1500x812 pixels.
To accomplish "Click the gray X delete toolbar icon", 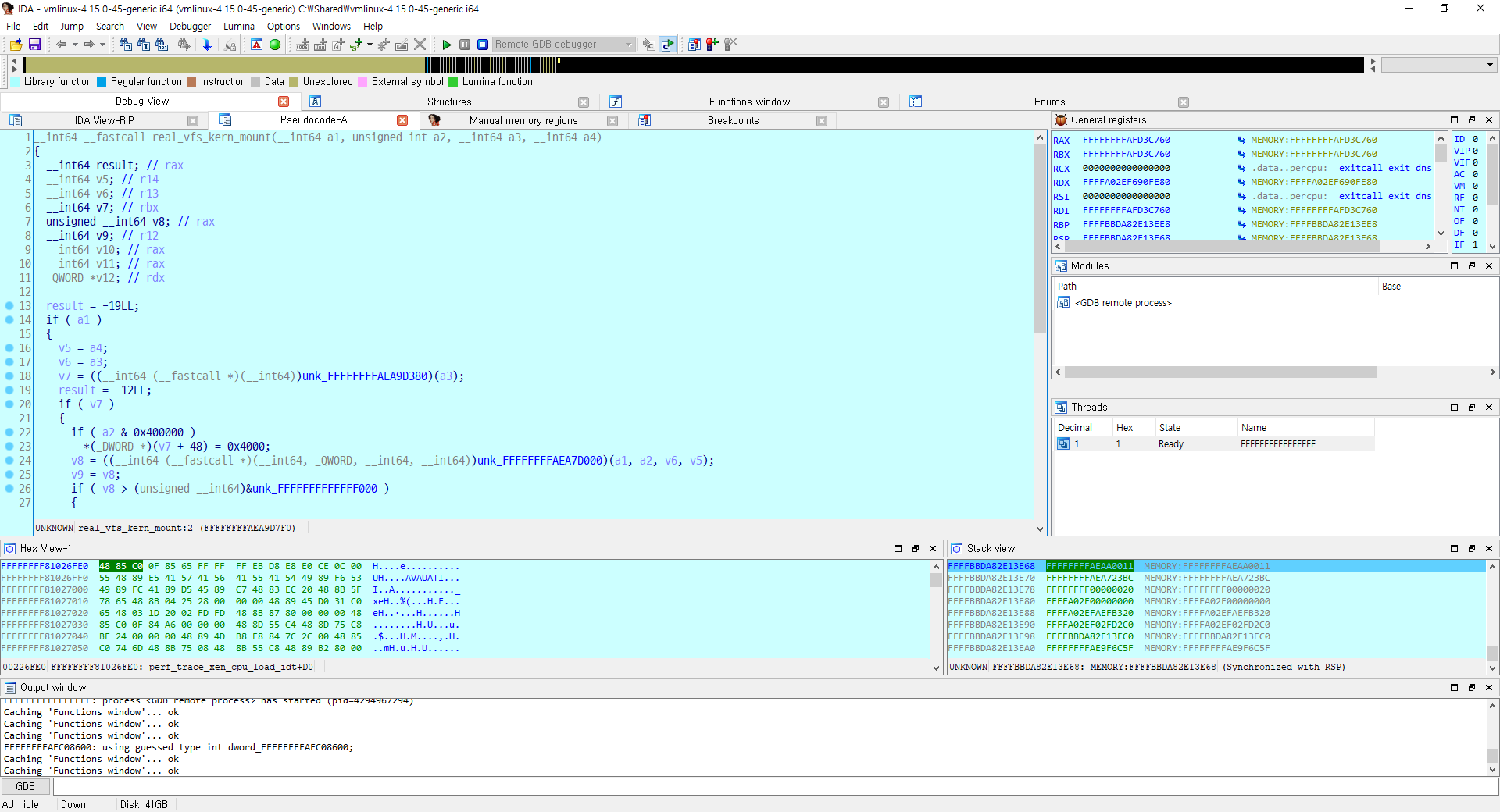I will click(420, 45).
